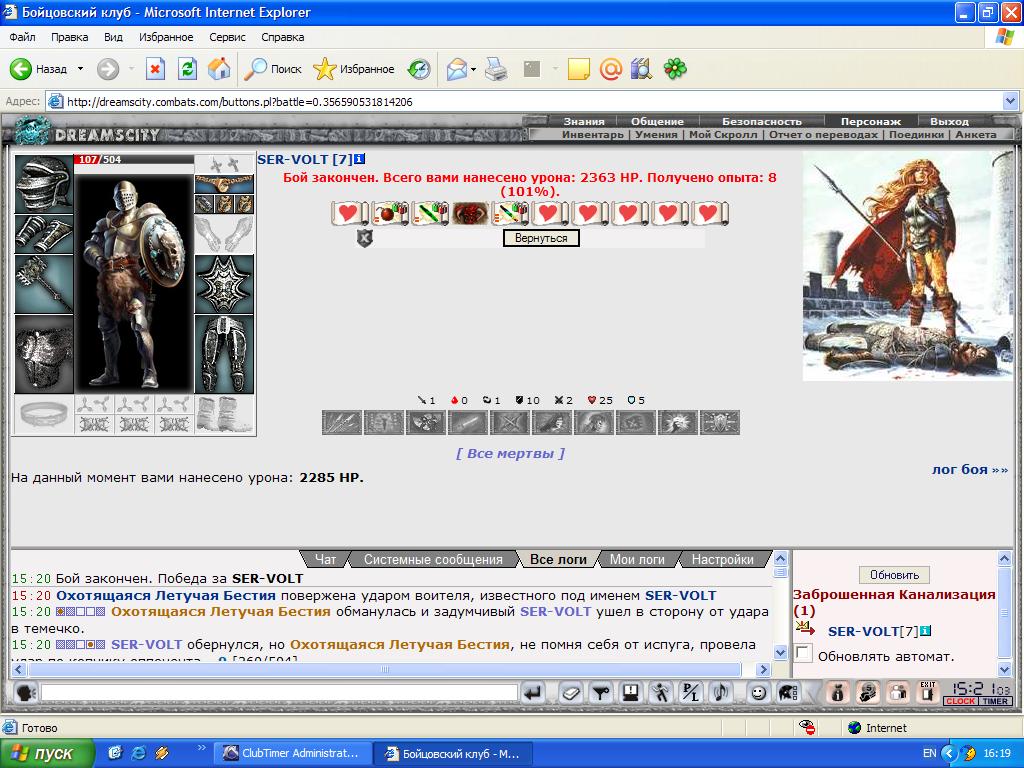Click log horizontal scroll right arrow
Screen dimensions: 1024x768
(763, 669)
